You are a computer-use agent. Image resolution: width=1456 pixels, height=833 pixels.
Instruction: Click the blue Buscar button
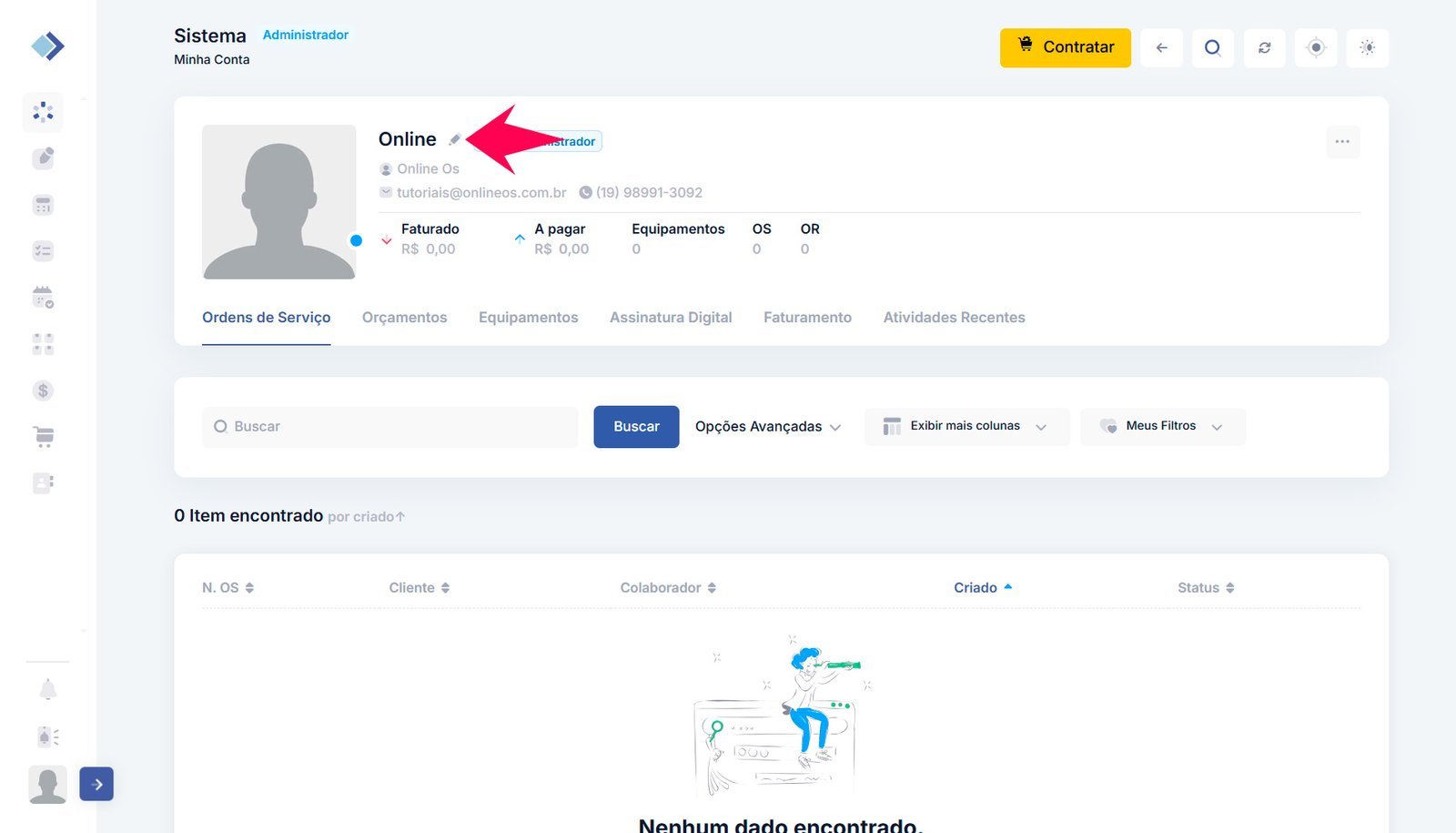coord(636,427)
